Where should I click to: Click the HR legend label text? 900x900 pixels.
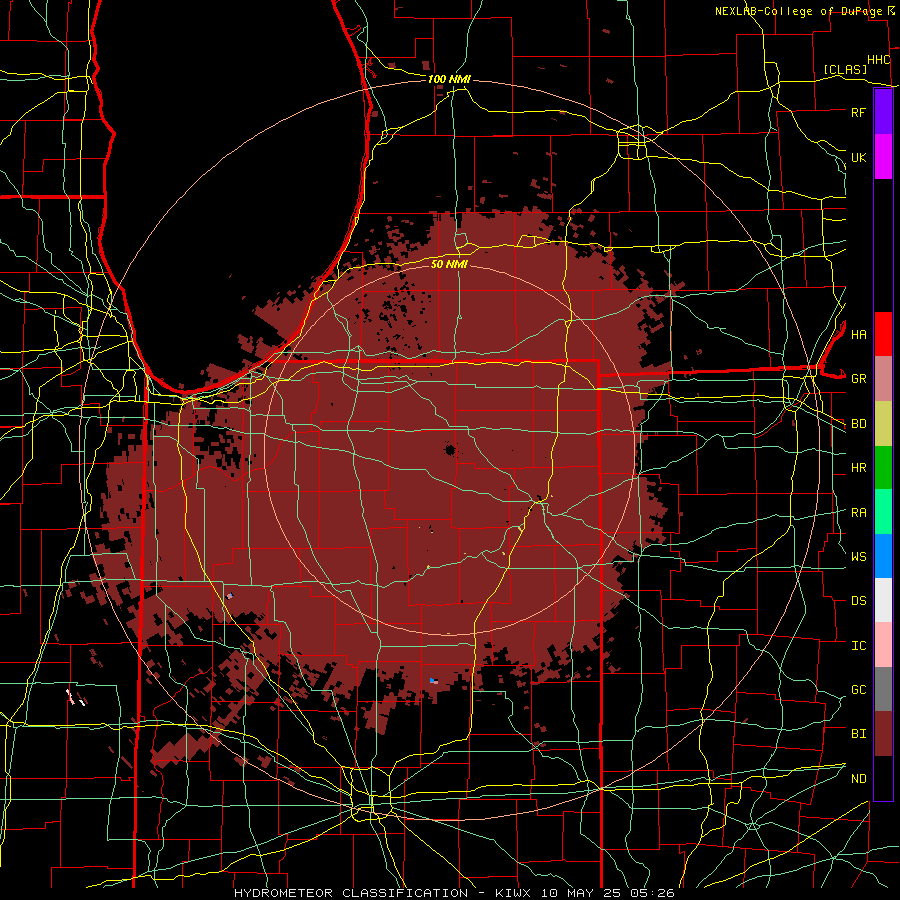(858, 468)
